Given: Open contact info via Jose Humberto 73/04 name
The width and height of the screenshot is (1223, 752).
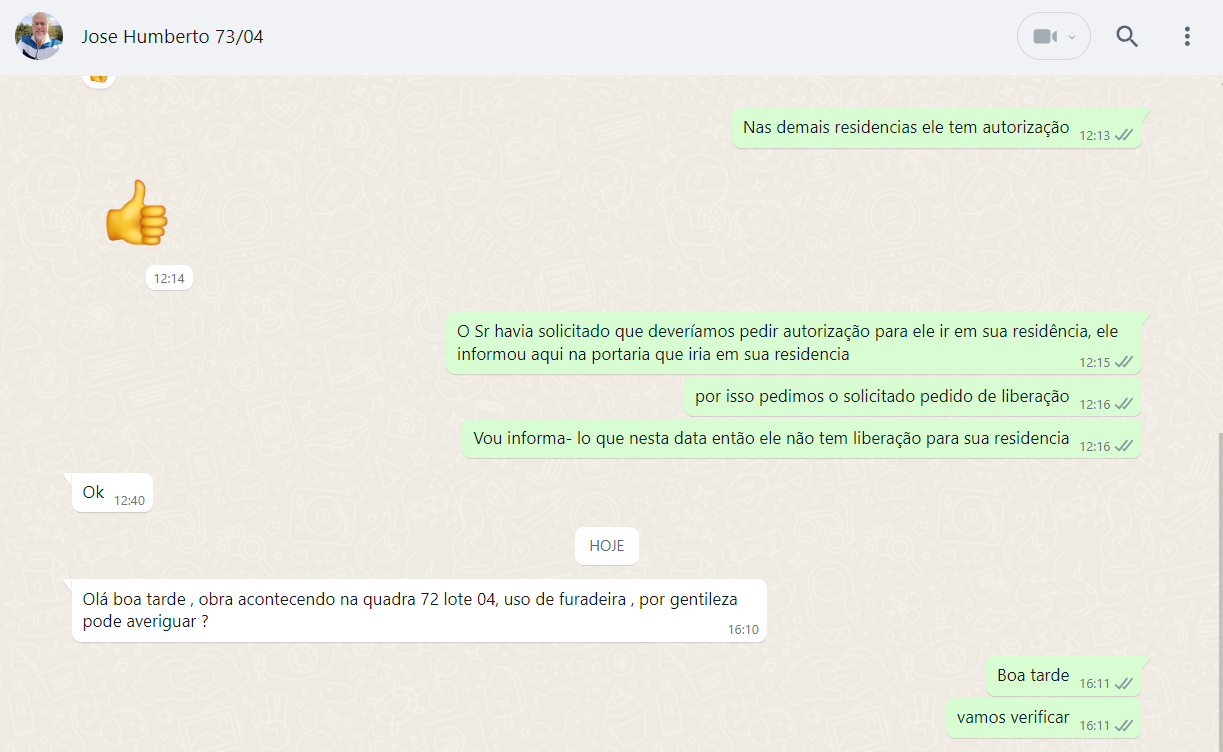Looking at the screenshot, I should tap(172, 37).
